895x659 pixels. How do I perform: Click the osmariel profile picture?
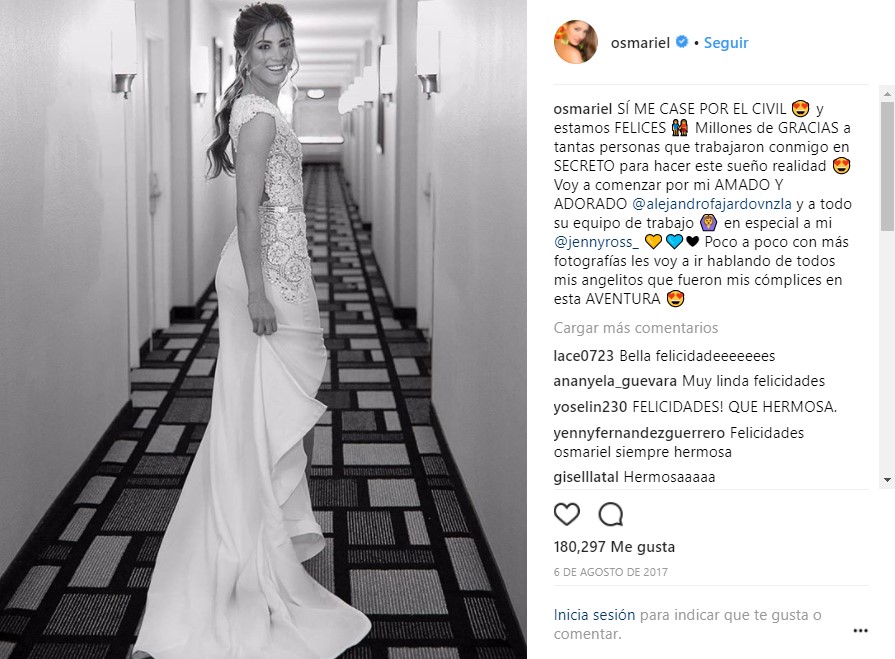pos(575,42)
